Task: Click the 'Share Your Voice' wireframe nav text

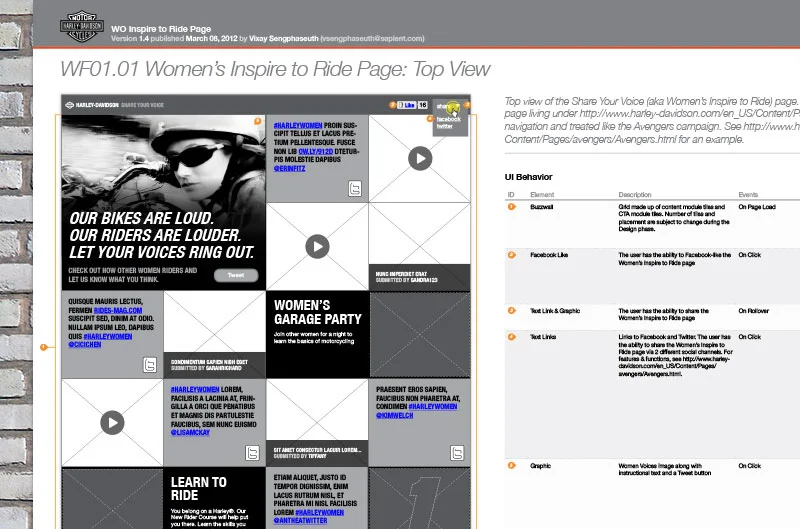Action: tap(142, 105)
